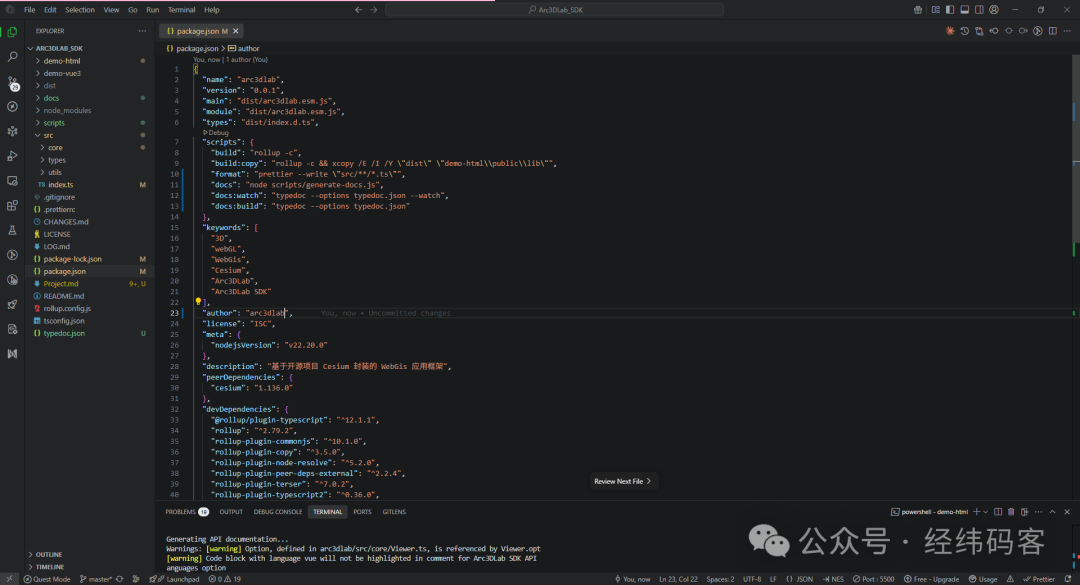The height and width of the screenshot is (585, 1080).
Task: Open the Help menu
Action: click(x=211, y=10)
